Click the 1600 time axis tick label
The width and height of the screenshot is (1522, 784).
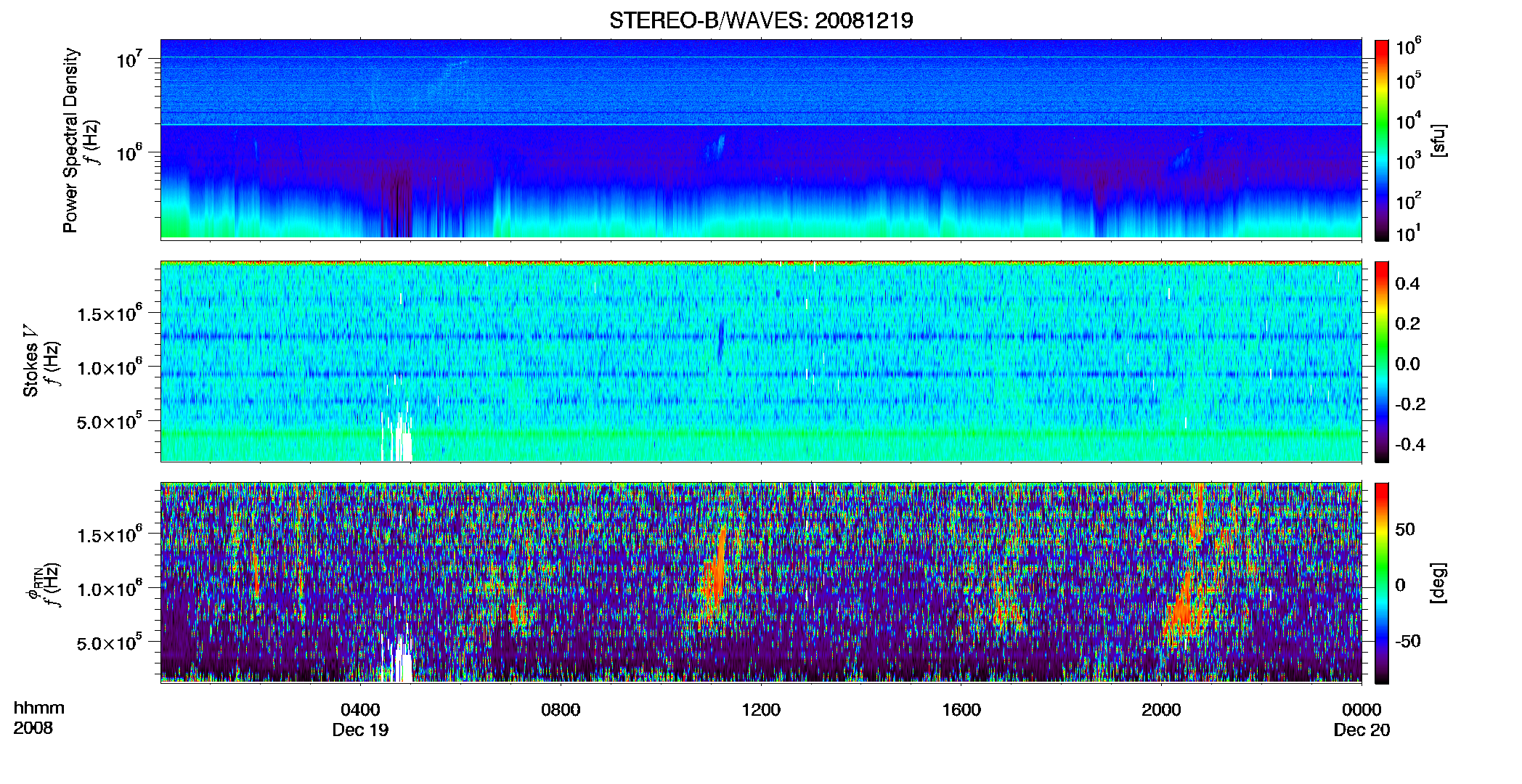[961, 710]
